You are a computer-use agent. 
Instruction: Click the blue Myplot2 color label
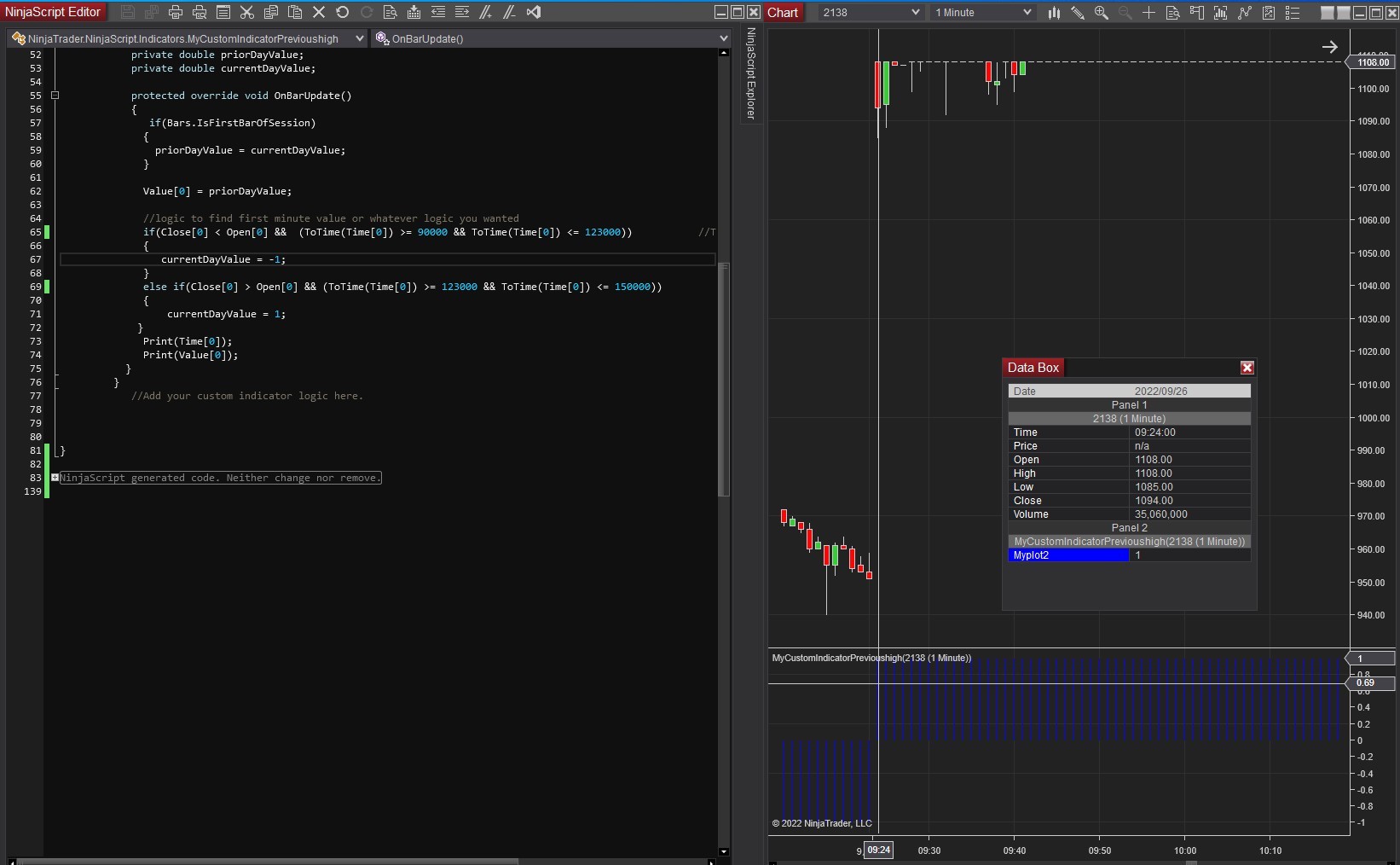coord(1068,555)
